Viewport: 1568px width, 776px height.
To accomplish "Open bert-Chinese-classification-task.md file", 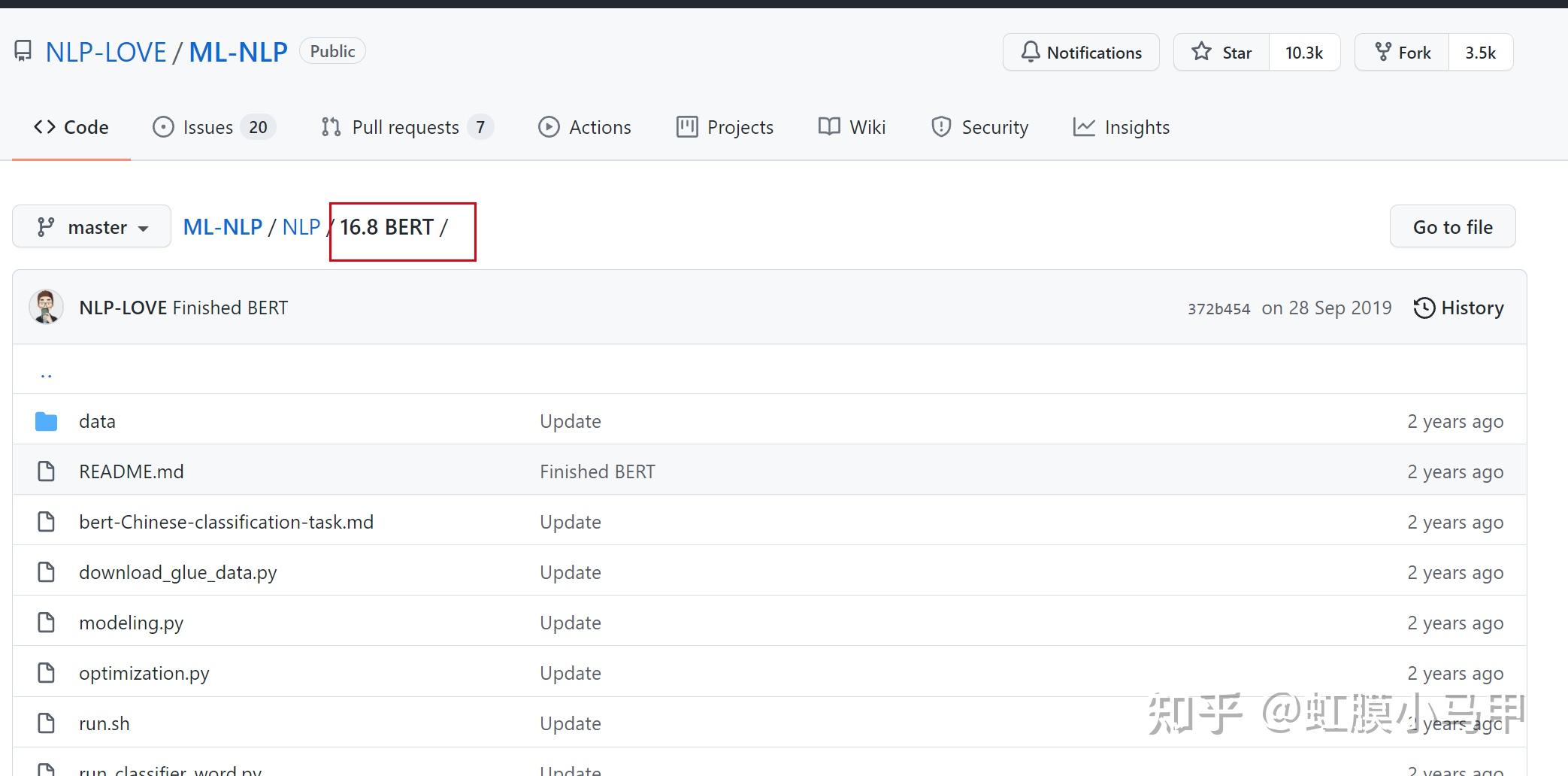I will pos(226,522).
